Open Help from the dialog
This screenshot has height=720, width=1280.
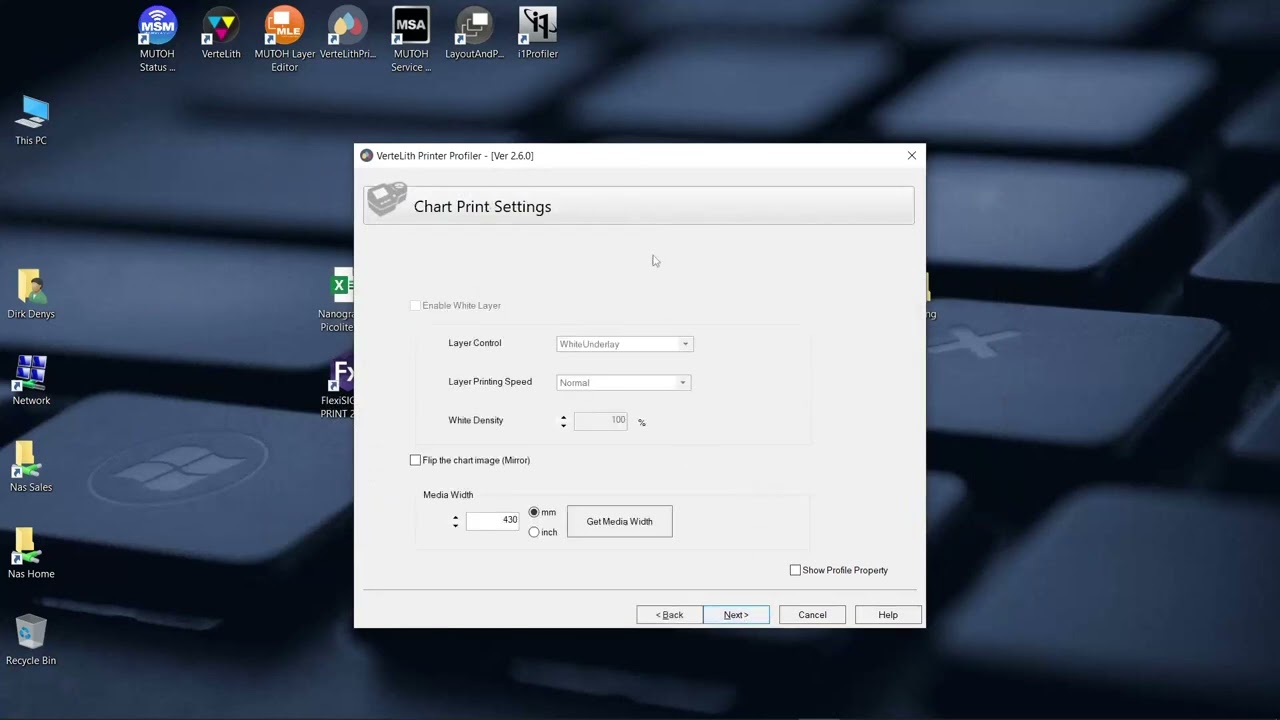(888, 615)
